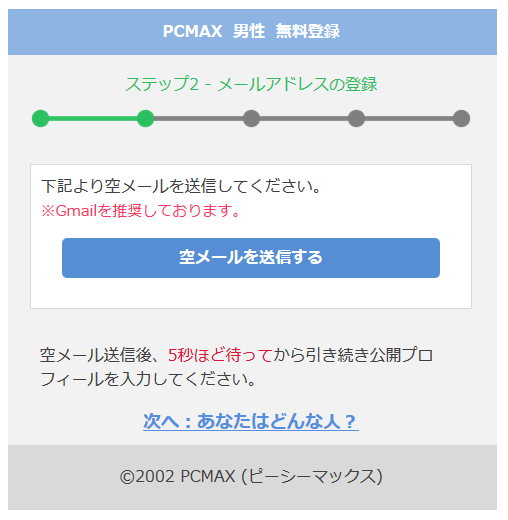Open the 次へ：あなたはどんな人？ link
508x520 pixels.
point(251,421)
